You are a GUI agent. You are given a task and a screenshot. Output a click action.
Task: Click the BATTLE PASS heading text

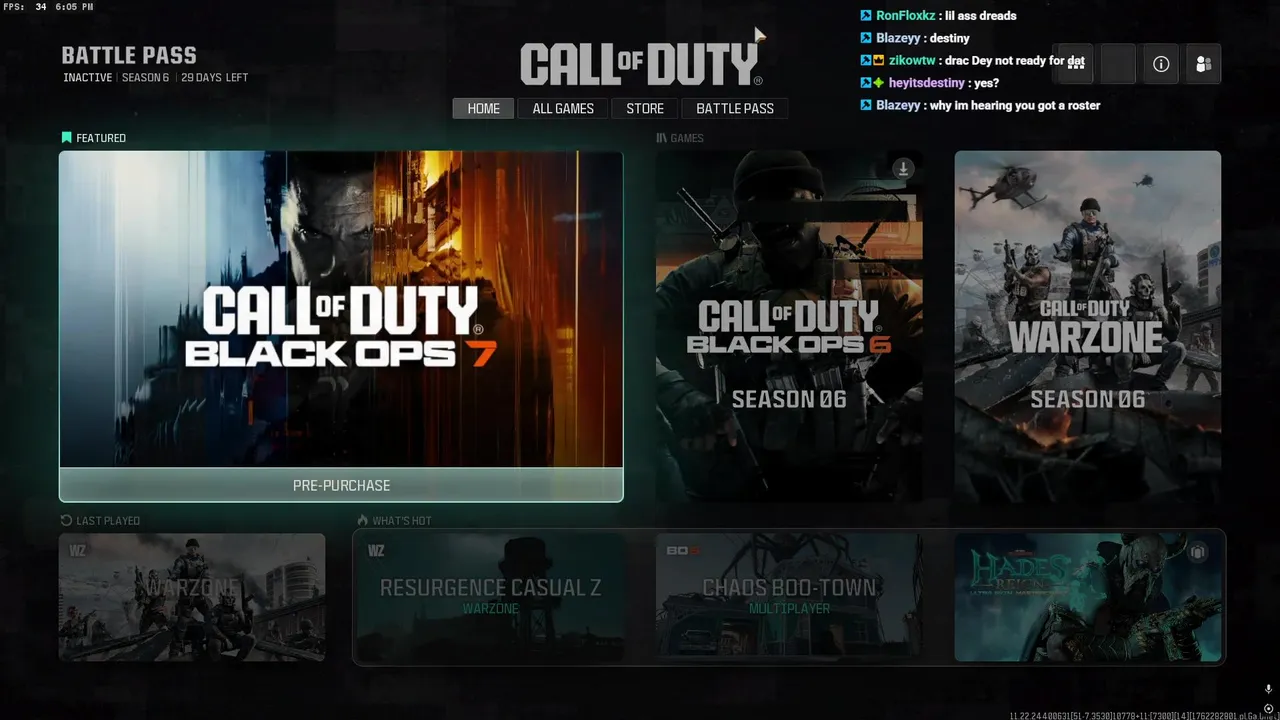coord(129,56)
